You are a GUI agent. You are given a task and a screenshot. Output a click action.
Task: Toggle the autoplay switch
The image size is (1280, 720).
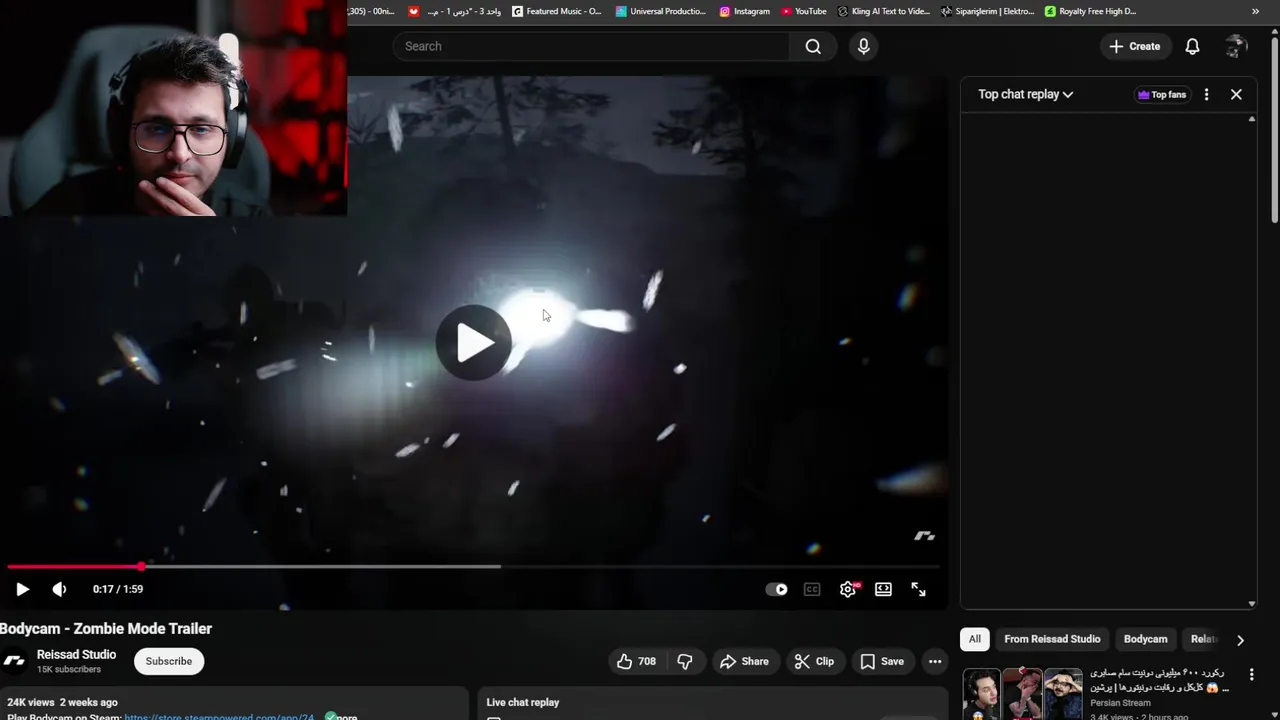776,589
